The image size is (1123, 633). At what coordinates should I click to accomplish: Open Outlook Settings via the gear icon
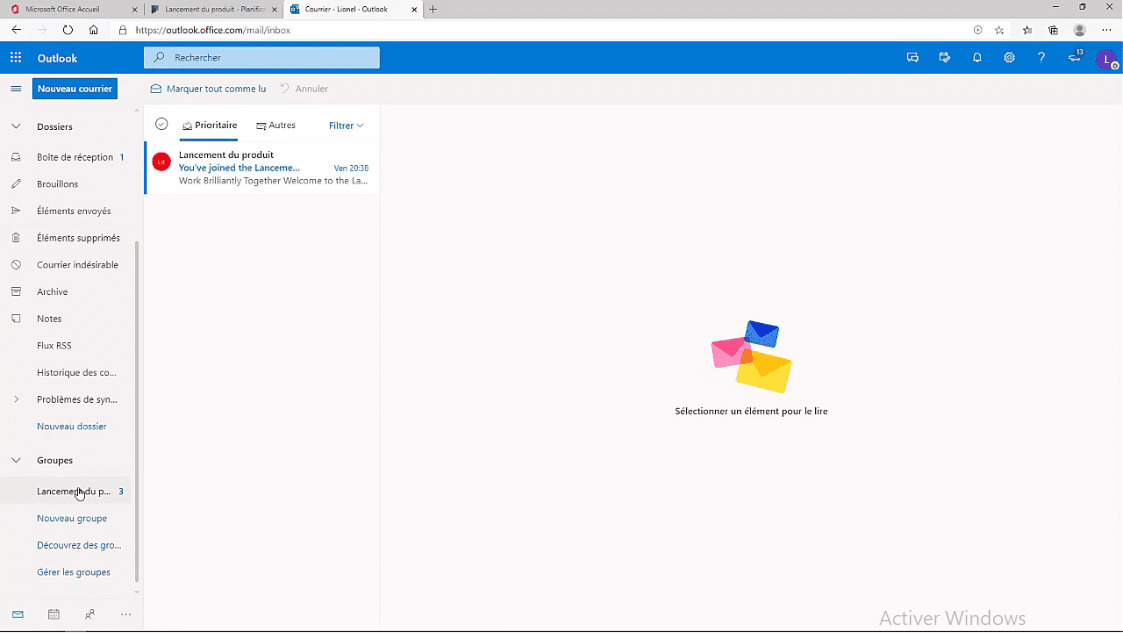pos(1009,58)
